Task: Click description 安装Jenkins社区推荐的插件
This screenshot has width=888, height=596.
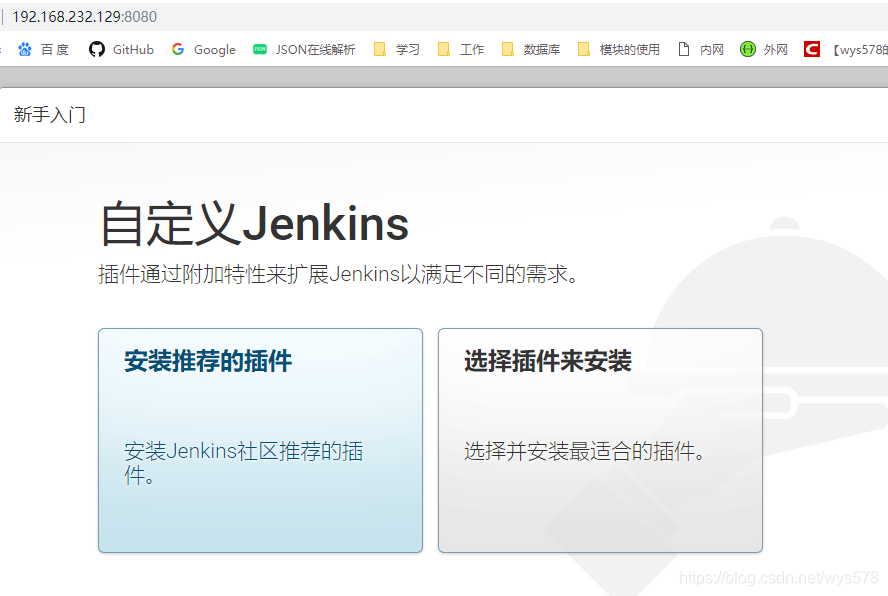Action: point(244,463)
